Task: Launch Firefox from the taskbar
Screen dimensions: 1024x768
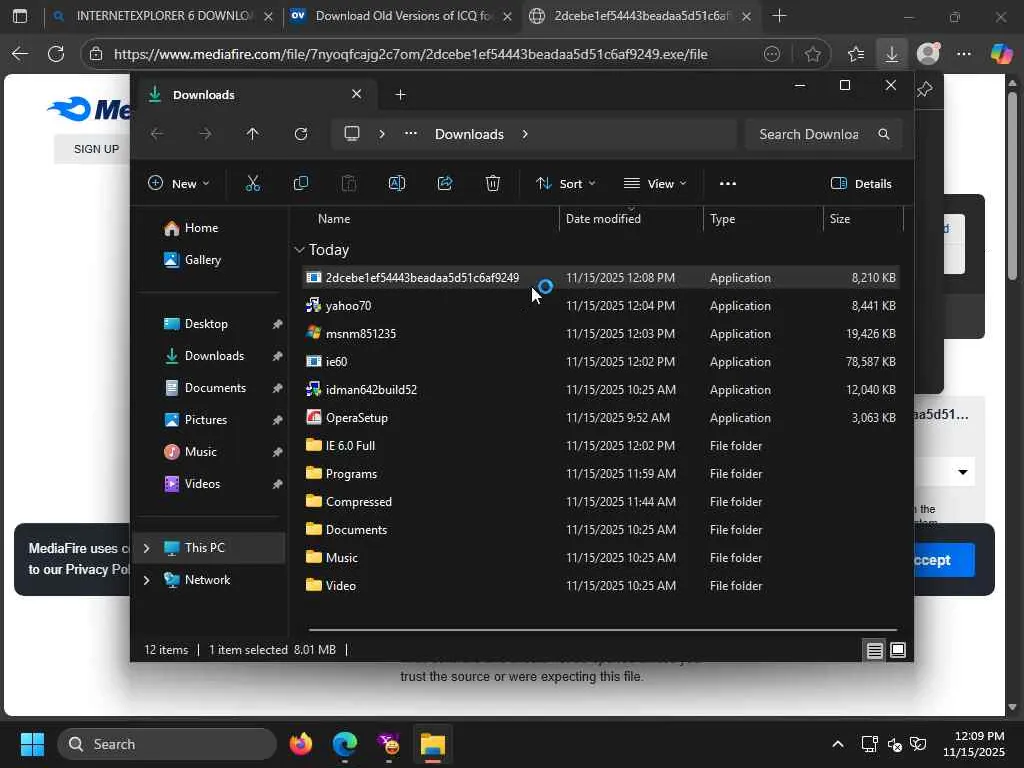Action: pyautogui.click(x=300, y=744)
